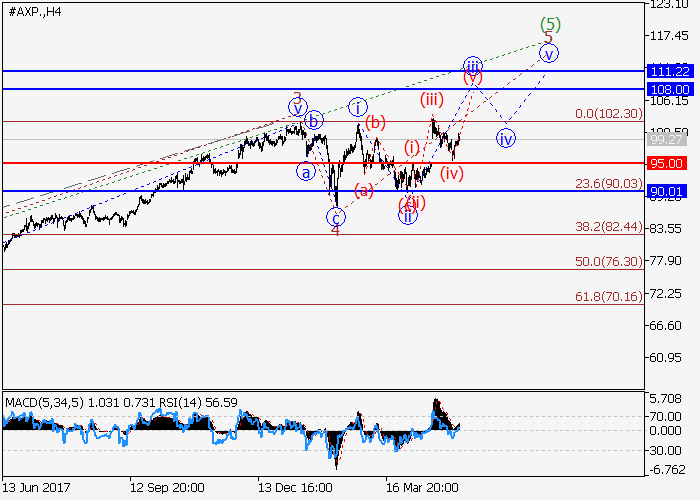
Task: Click the red (a) wave label
Action: pyautogui.click(x=365, y=188)
